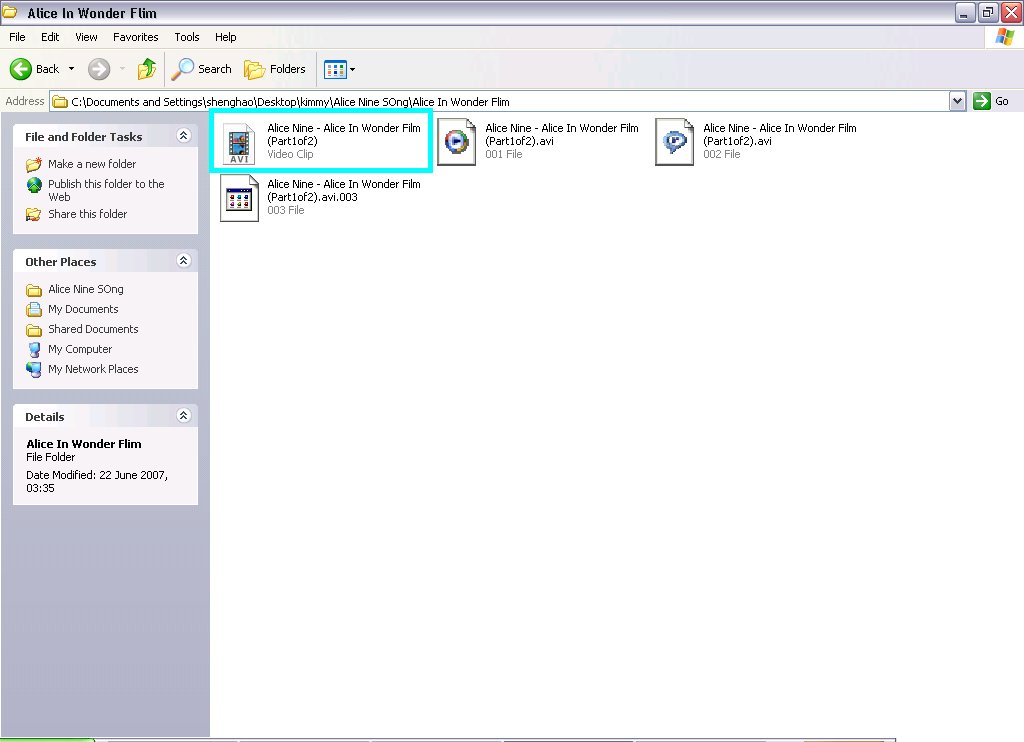Viewport: 1024px width, 742px height.
Task: Go to Alice Nine SOng folder link
Action: pos(86,289)
